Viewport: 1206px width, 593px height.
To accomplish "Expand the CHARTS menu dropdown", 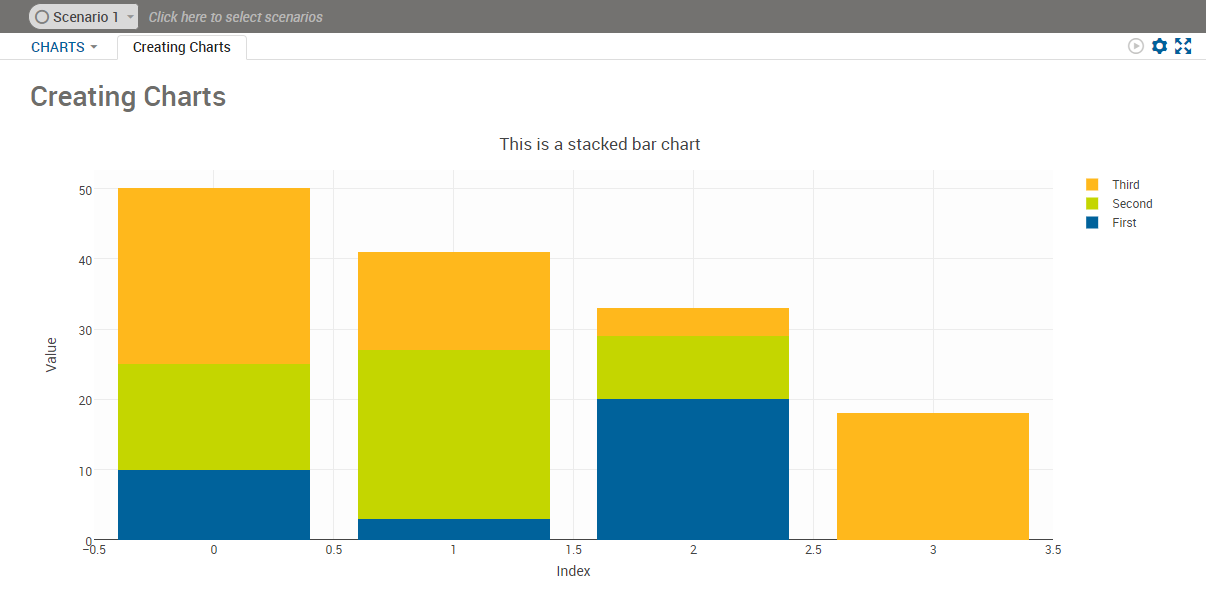I will (64, 47).
